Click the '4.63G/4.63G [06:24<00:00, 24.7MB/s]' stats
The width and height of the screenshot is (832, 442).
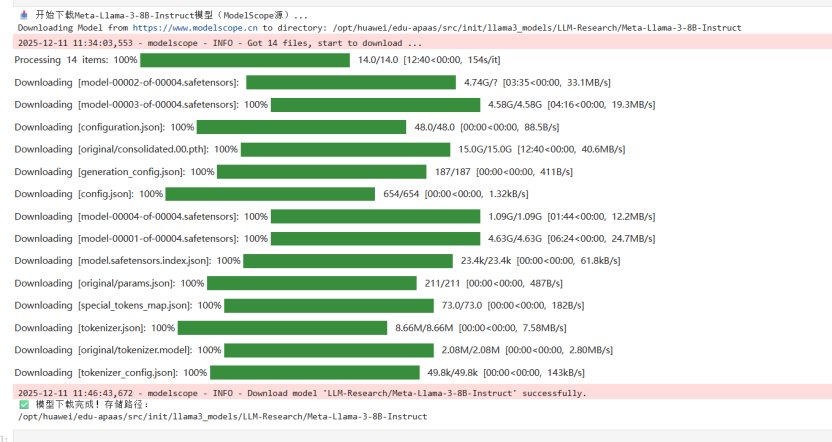point(572,239)
